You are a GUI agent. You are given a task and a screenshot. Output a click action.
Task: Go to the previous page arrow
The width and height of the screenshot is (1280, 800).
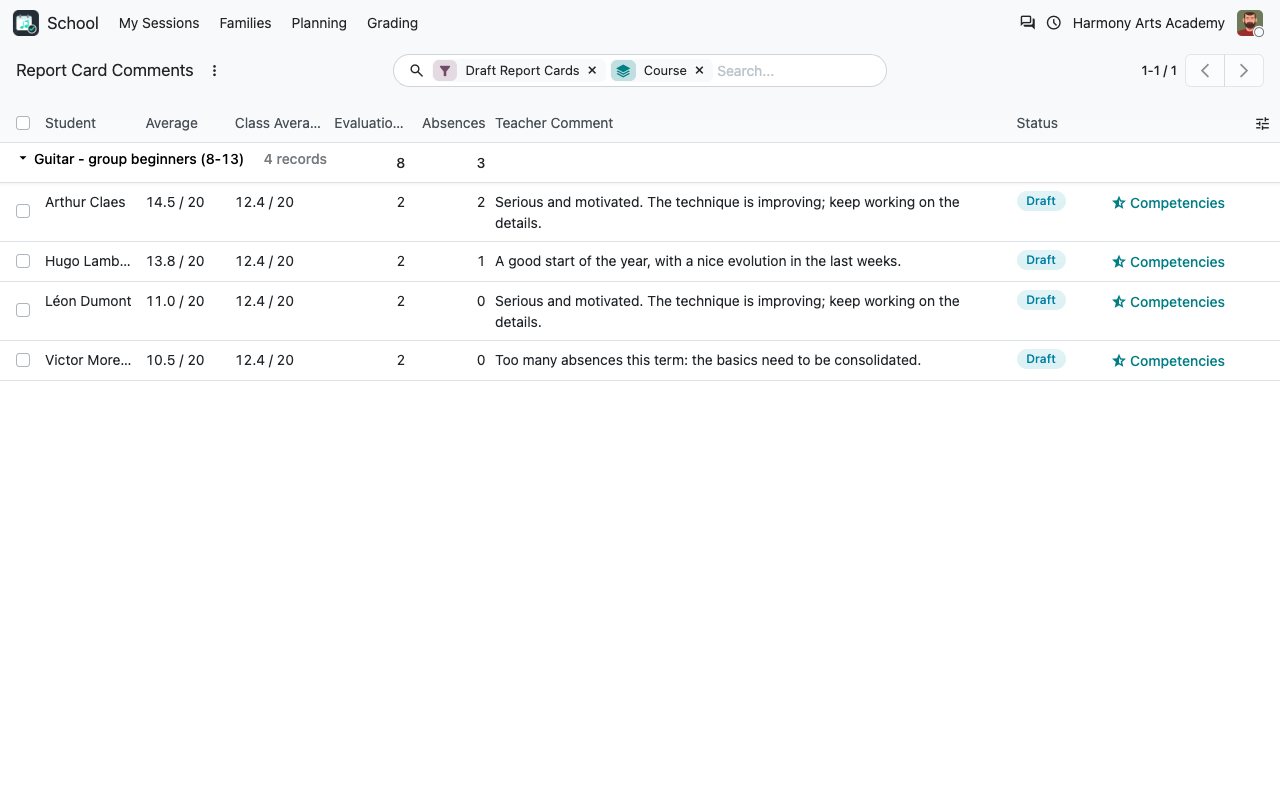pyautogui.click(x=1205, y=71)
